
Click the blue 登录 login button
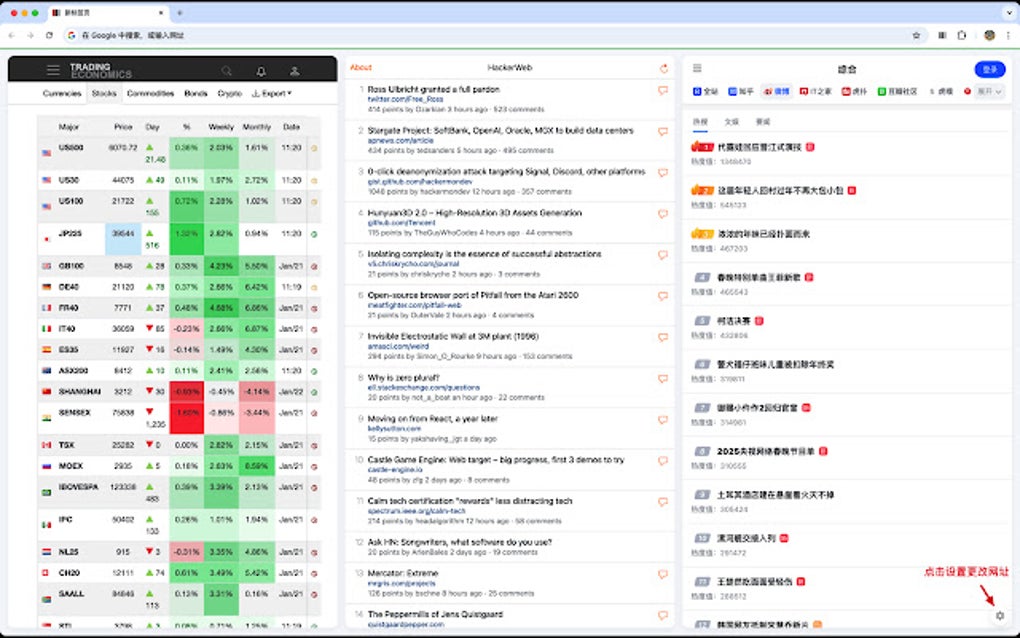pyautogui.click(x=989, y=69)
